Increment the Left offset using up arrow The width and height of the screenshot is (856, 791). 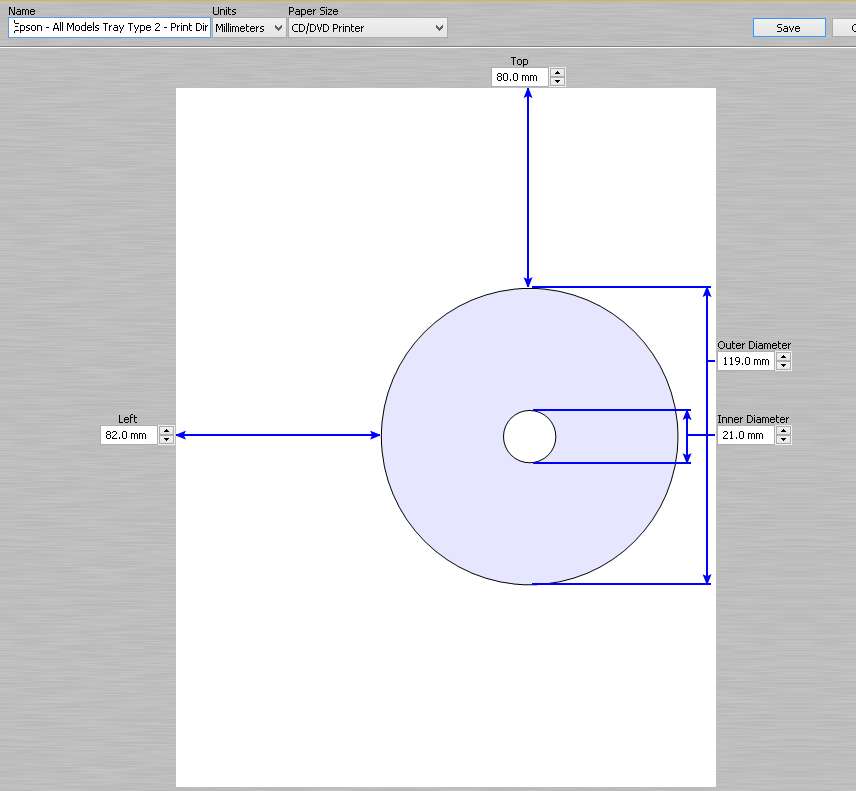click(x=166, y=430)
